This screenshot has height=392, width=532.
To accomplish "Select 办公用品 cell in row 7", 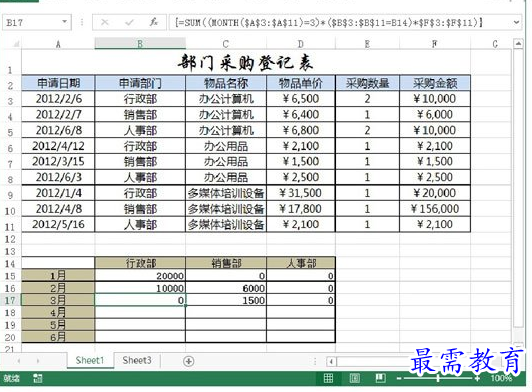I will pos(226,162).
